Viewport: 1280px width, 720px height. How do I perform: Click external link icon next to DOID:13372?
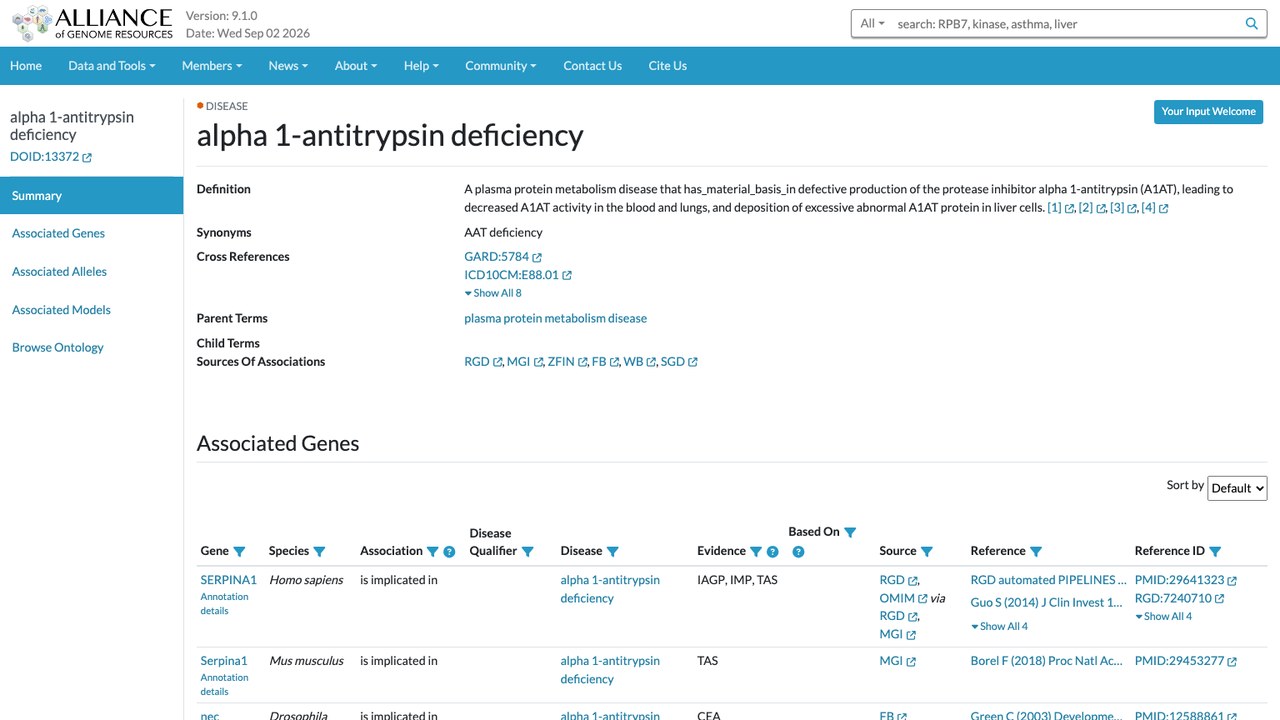[87, 157]
